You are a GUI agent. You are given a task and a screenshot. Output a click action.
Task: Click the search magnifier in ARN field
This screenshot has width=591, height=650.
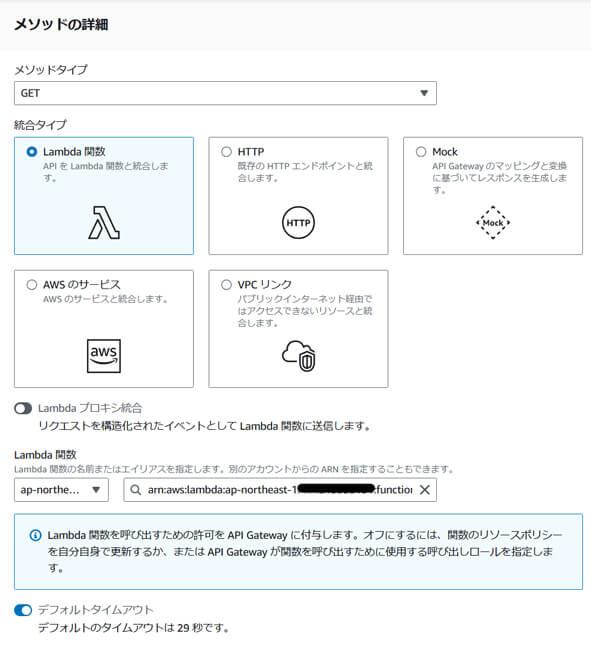pos(136,490)
